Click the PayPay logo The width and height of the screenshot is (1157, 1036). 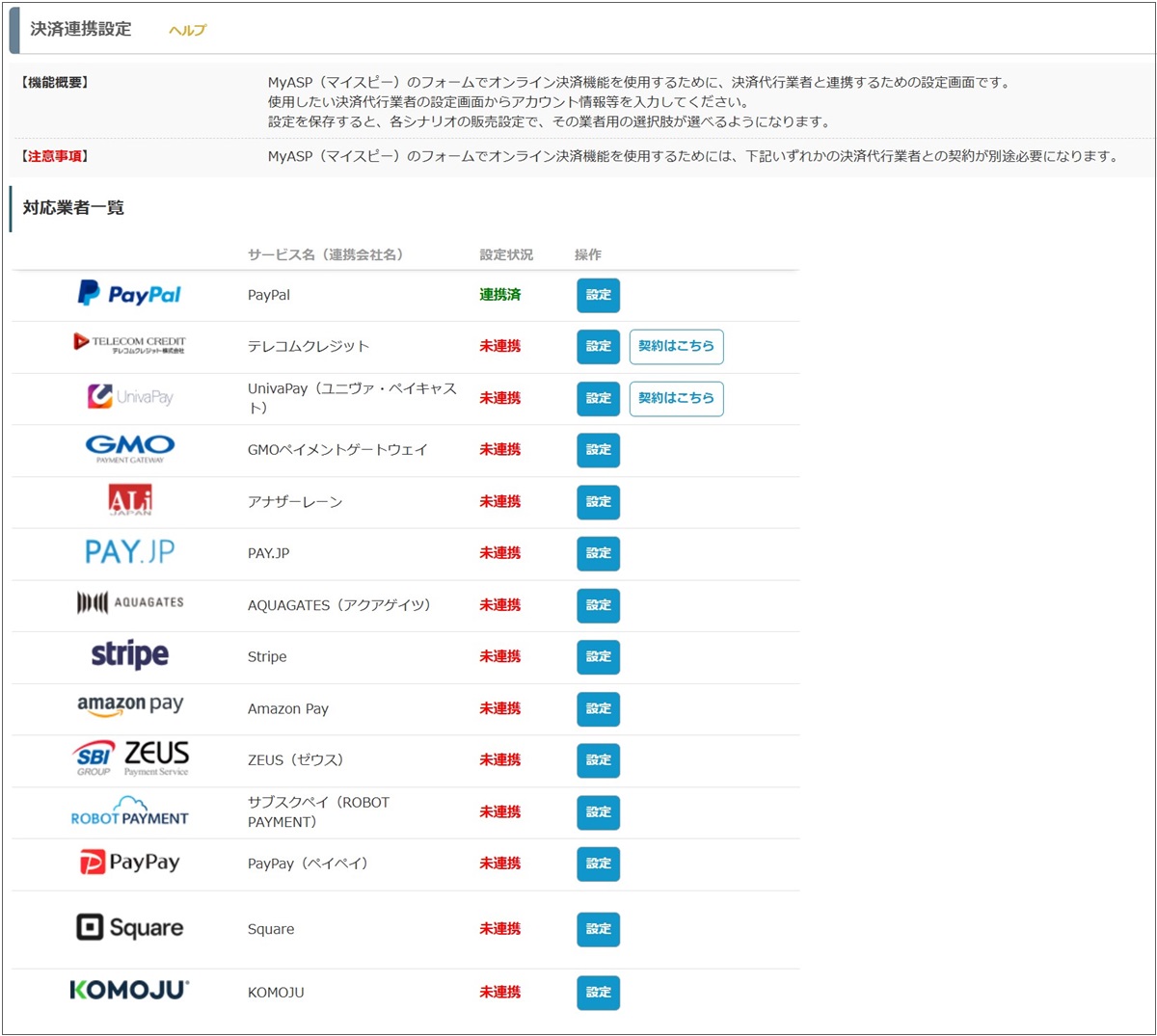coord(129,863)
